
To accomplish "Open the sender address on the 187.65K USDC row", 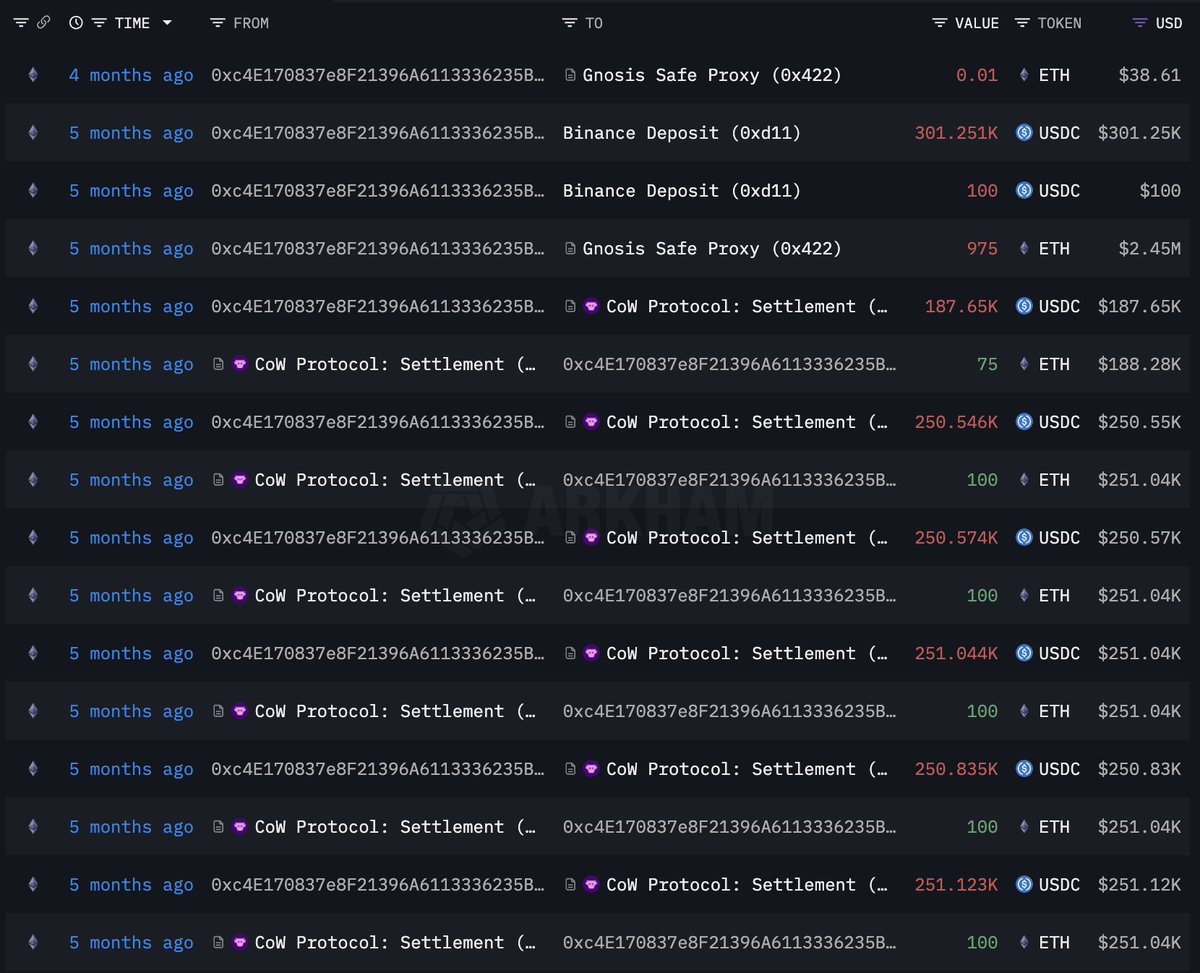I will (378, 306).
